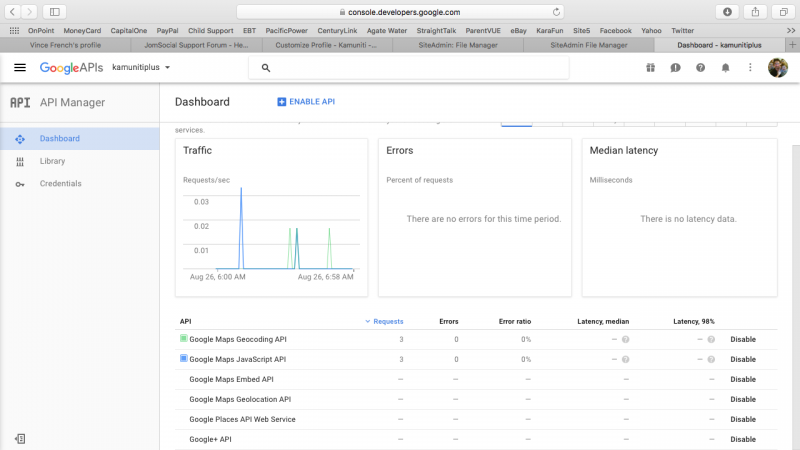The image size is (800, 450).
Task: Open the feedback alert icon
Action: pyautogui.click(x=676, y=67)
